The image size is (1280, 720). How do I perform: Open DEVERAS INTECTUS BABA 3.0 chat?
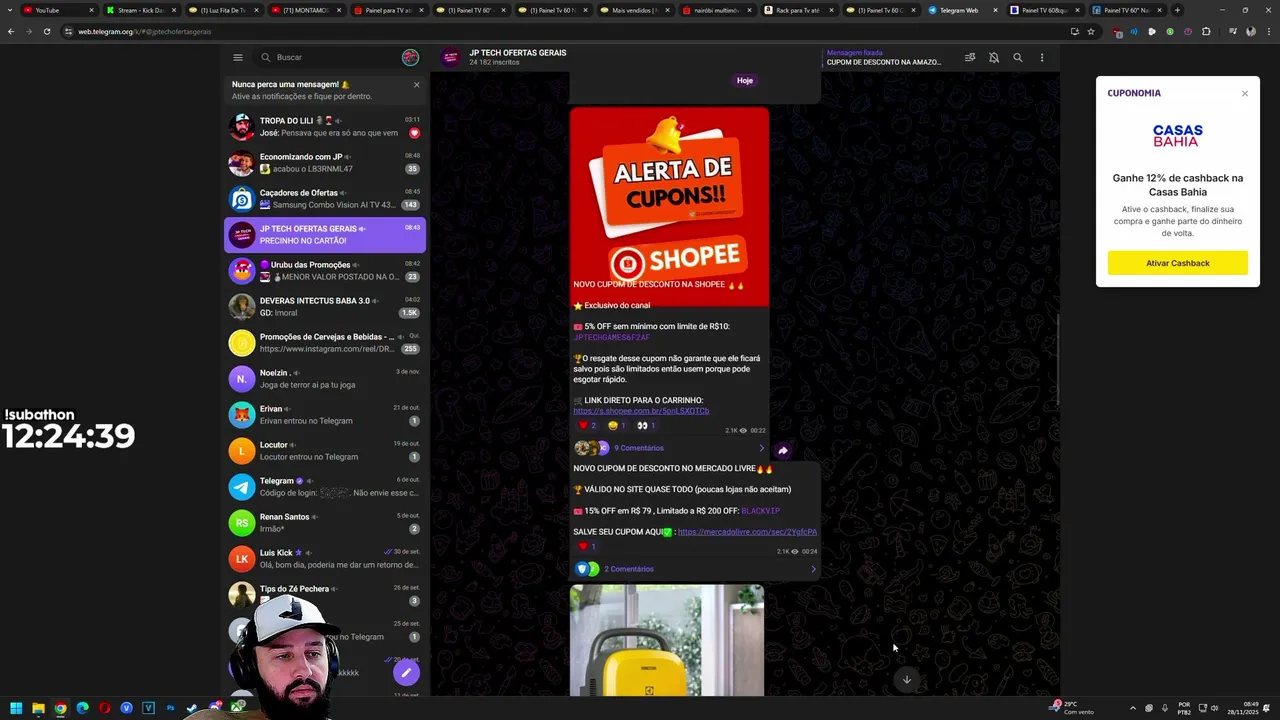325,307
